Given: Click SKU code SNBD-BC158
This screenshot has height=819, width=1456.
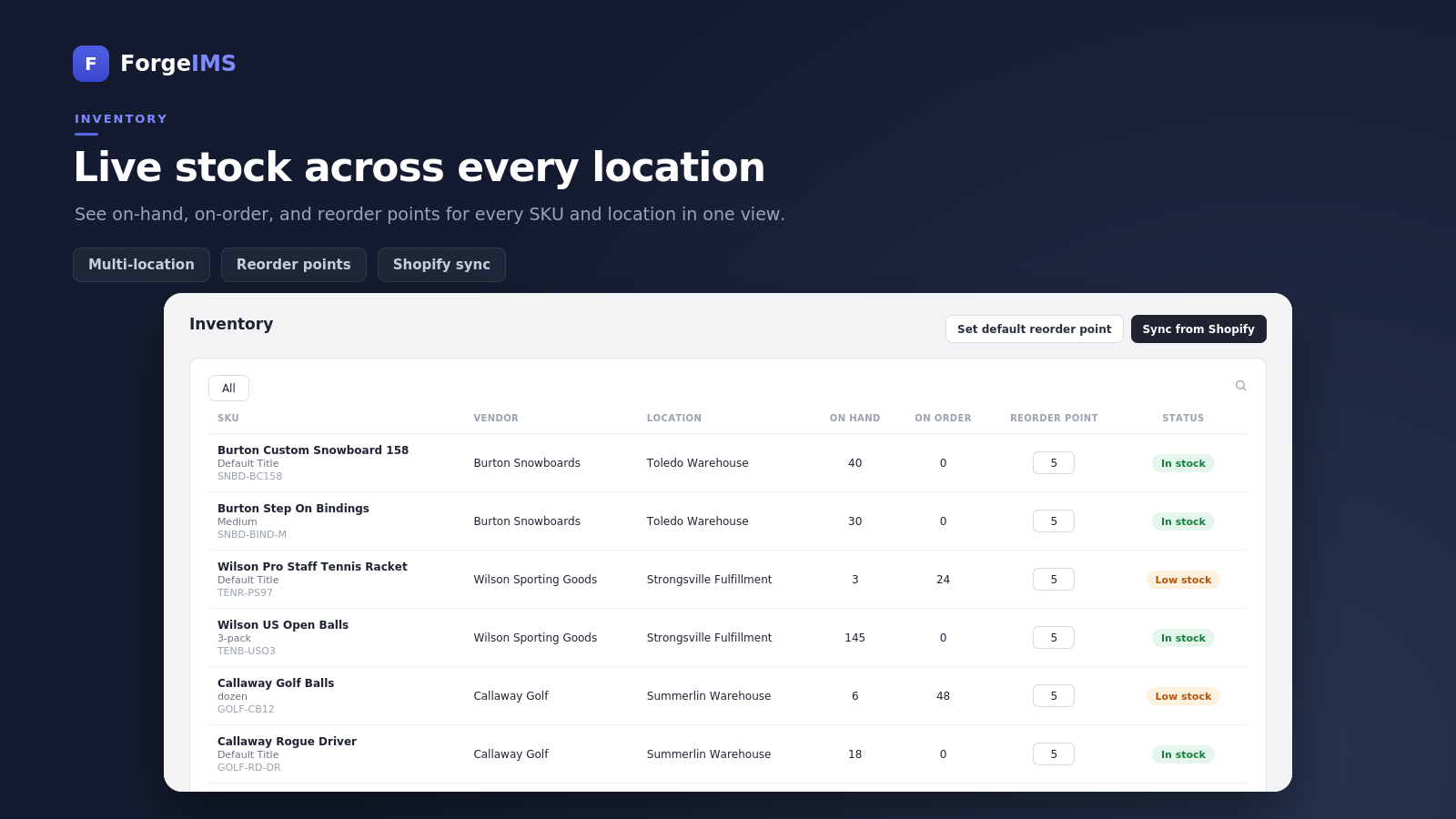Looking at the screenshot, I should [x=249, y=477].
